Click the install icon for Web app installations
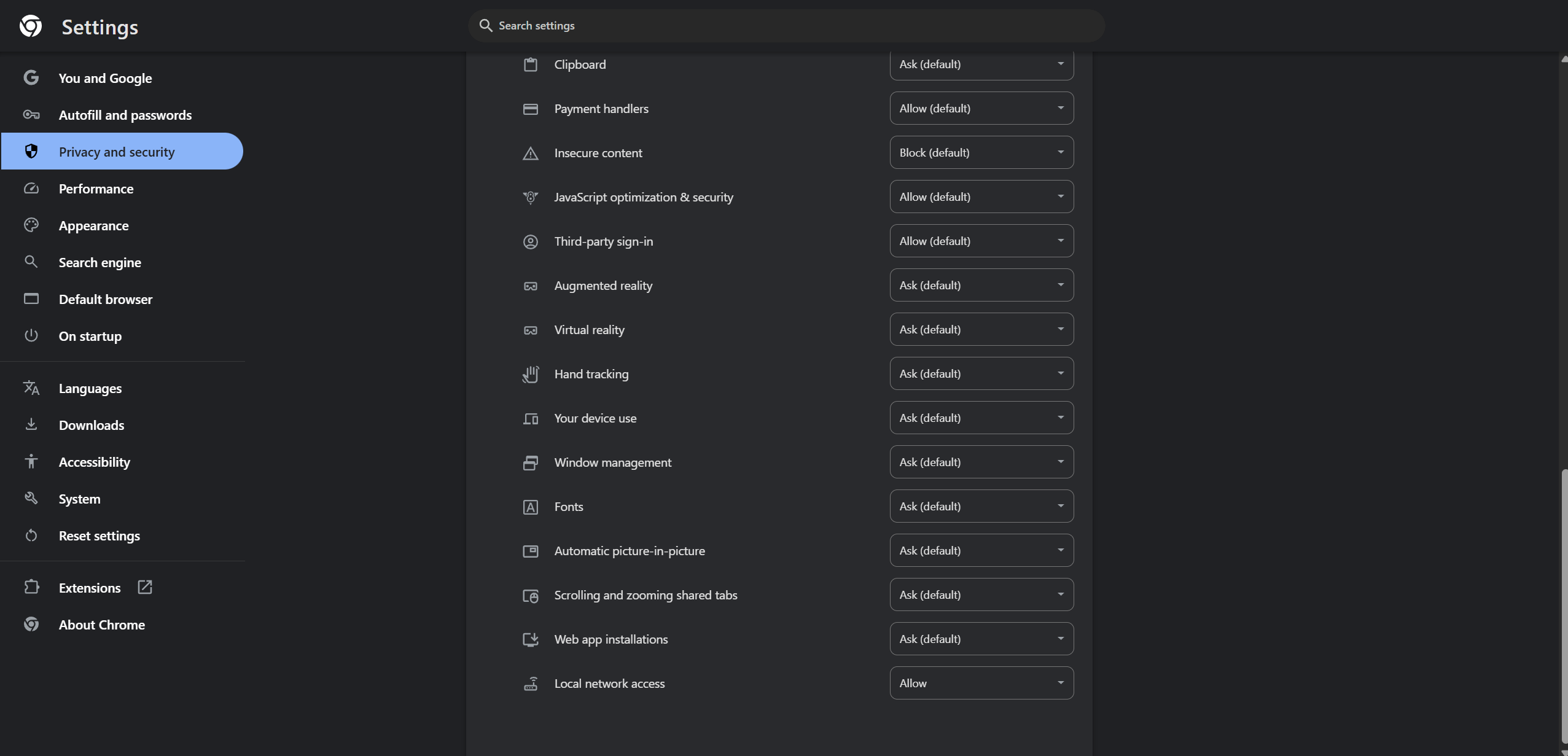The width and height of the screenshot is (1568, 756). click(x=531, y=639)
